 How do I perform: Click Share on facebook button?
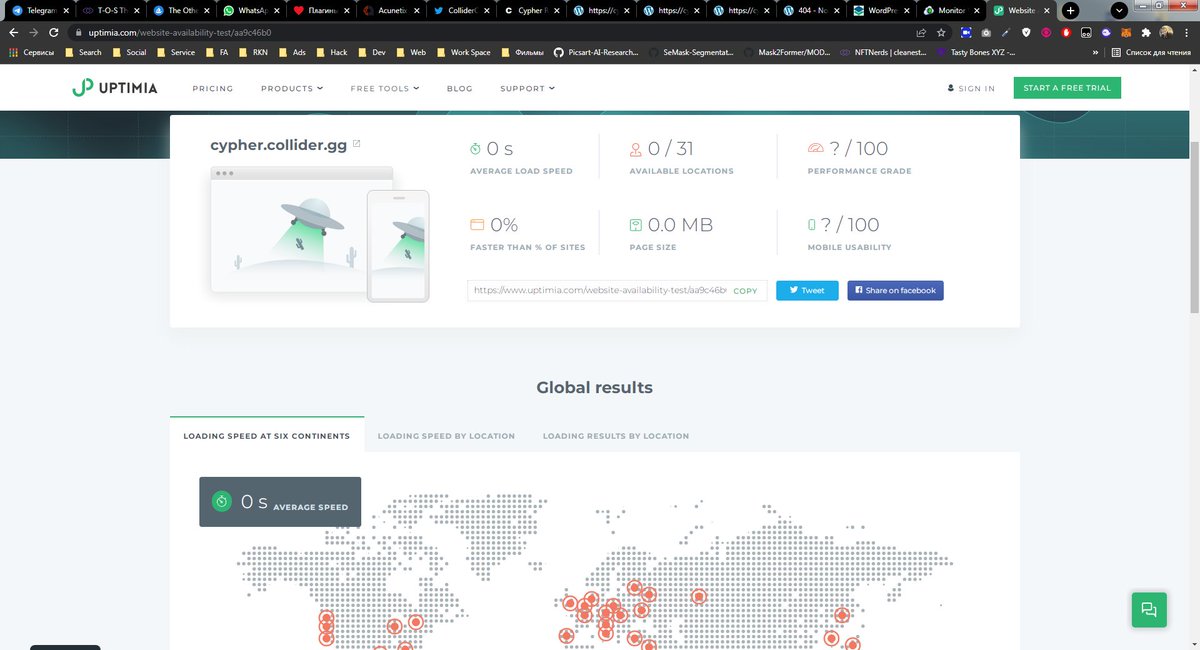pyautogui.click(x=895, y=290)
